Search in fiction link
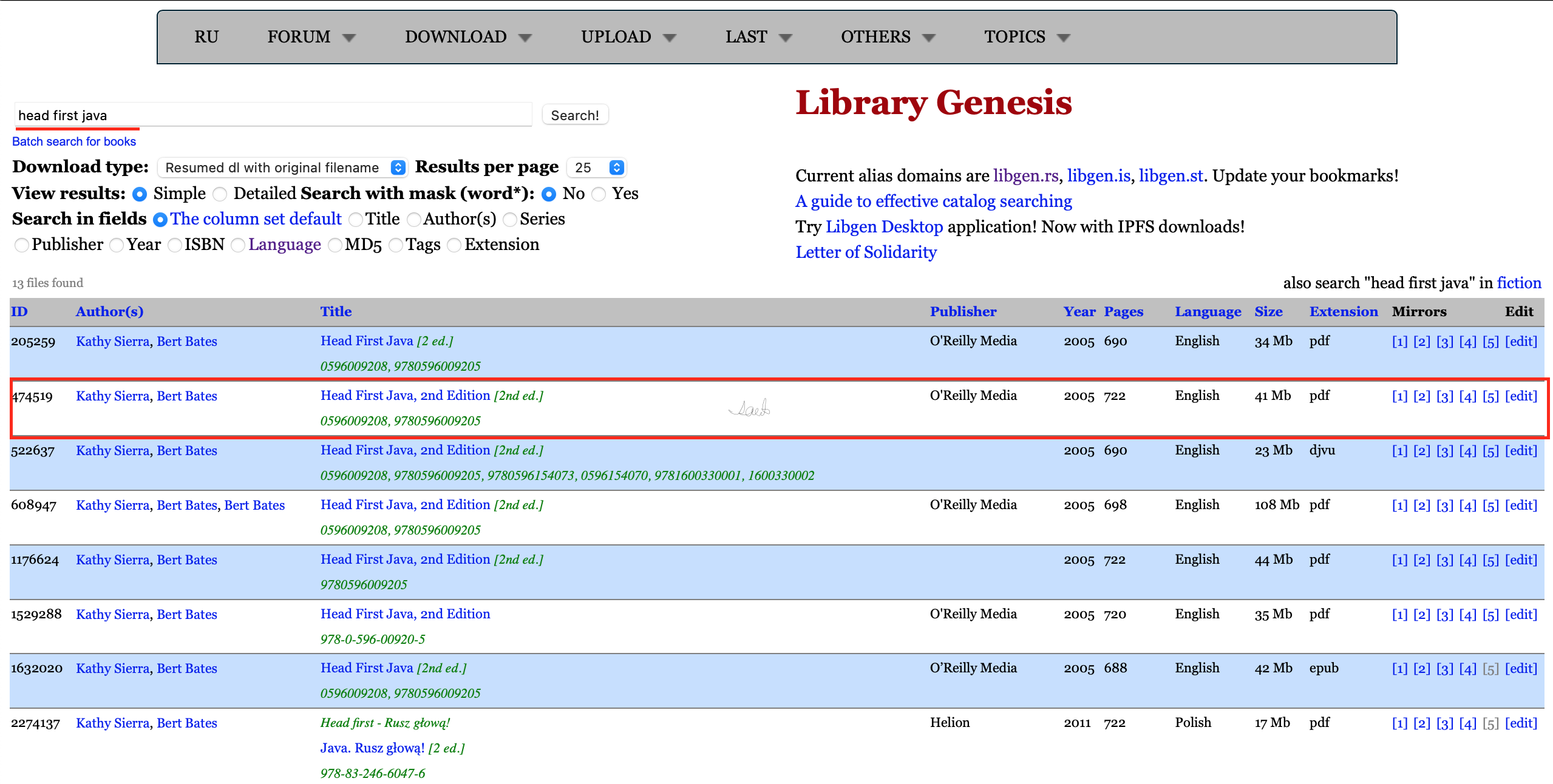Viewport: 1553px width, 784px height. click(x=1519, y=283)
